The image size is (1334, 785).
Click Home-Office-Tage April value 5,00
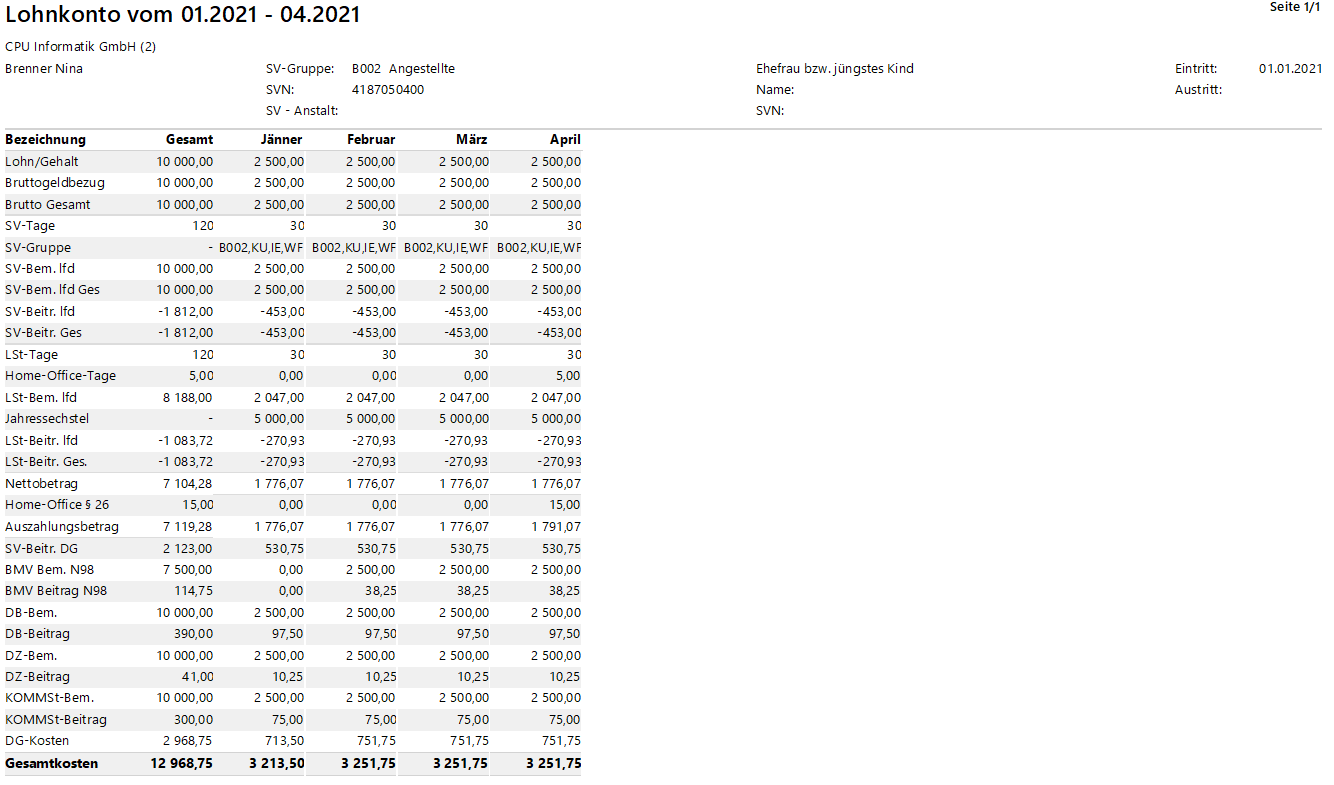coord(569,376)
